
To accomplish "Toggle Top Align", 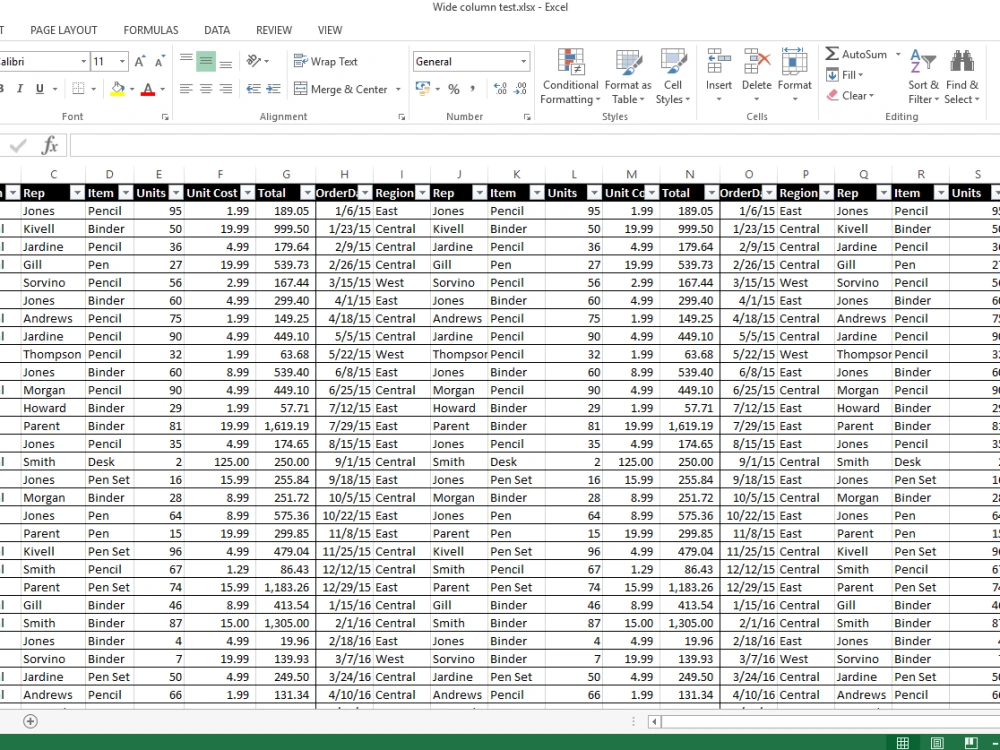I will (186, 61).
